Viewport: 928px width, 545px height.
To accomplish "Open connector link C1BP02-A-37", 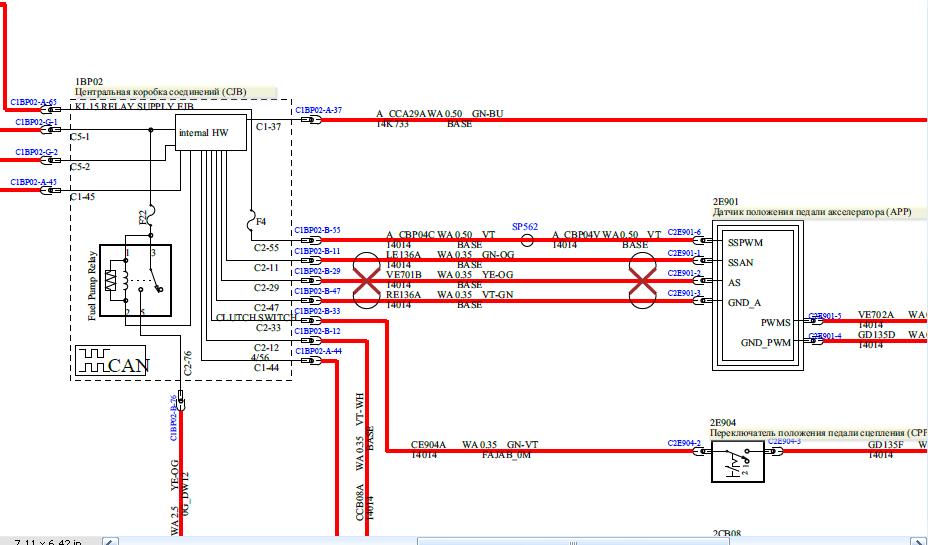I will pos(318,110).
